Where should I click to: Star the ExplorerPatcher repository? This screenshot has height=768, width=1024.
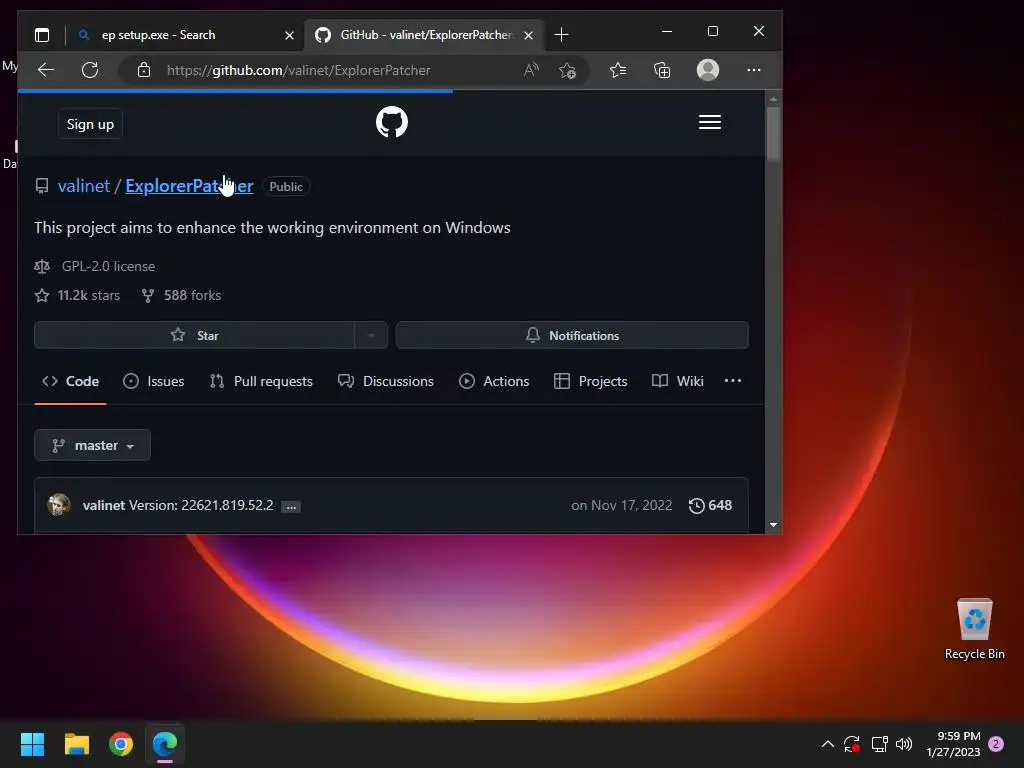195,336
